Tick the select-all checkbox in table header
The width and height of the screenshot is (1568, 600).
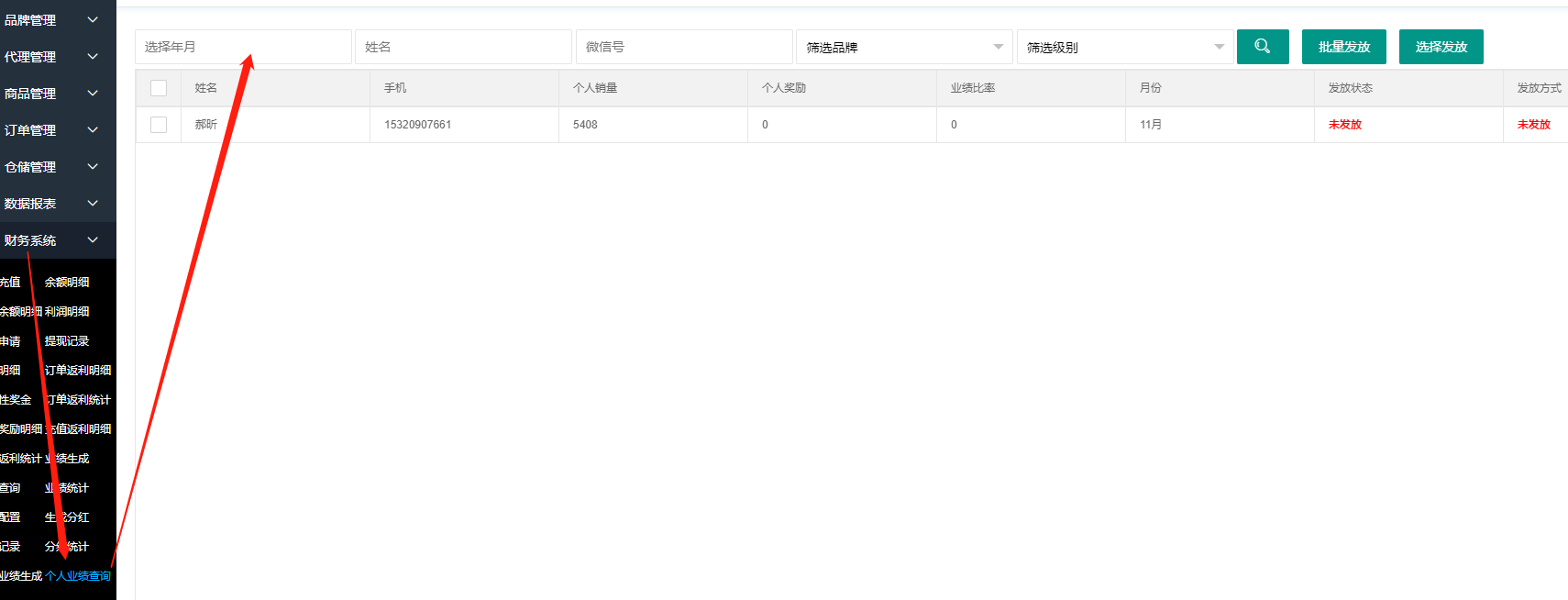point(159,88)
